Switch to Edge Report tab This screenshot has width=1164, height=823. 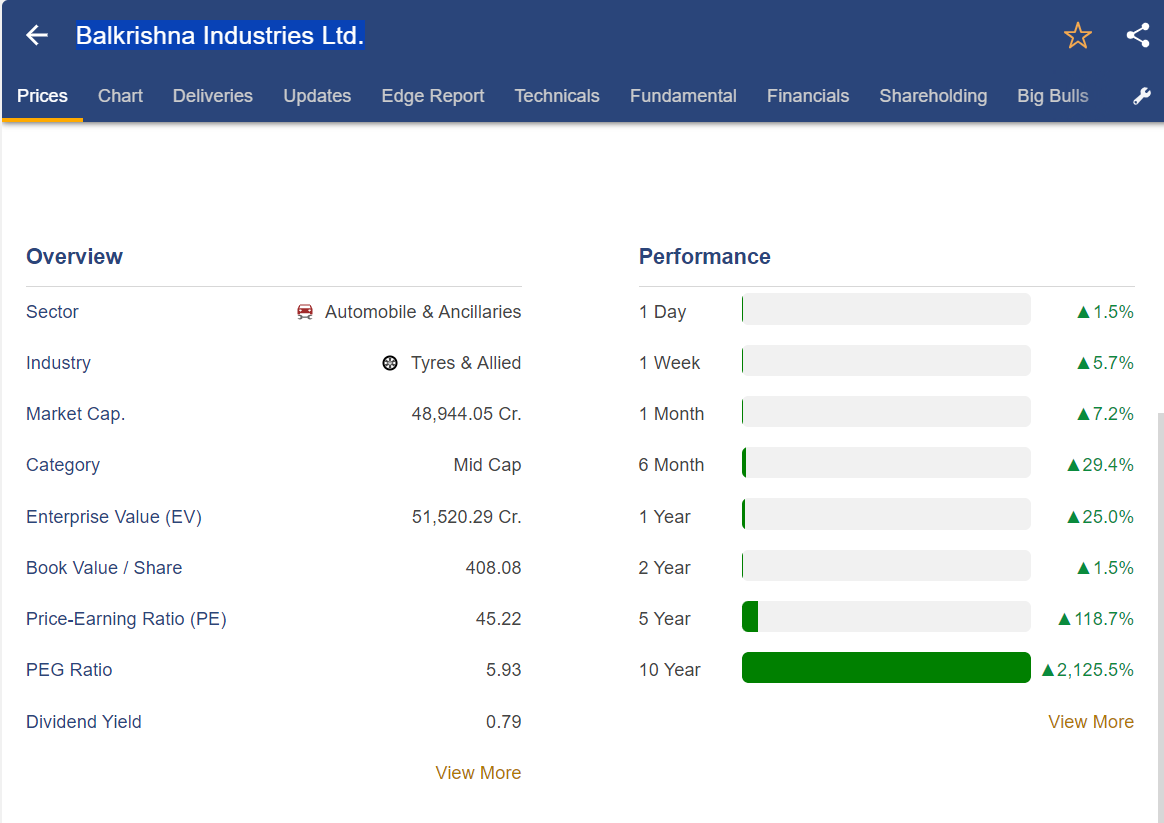pyautogui.click(x=433, y=96)
